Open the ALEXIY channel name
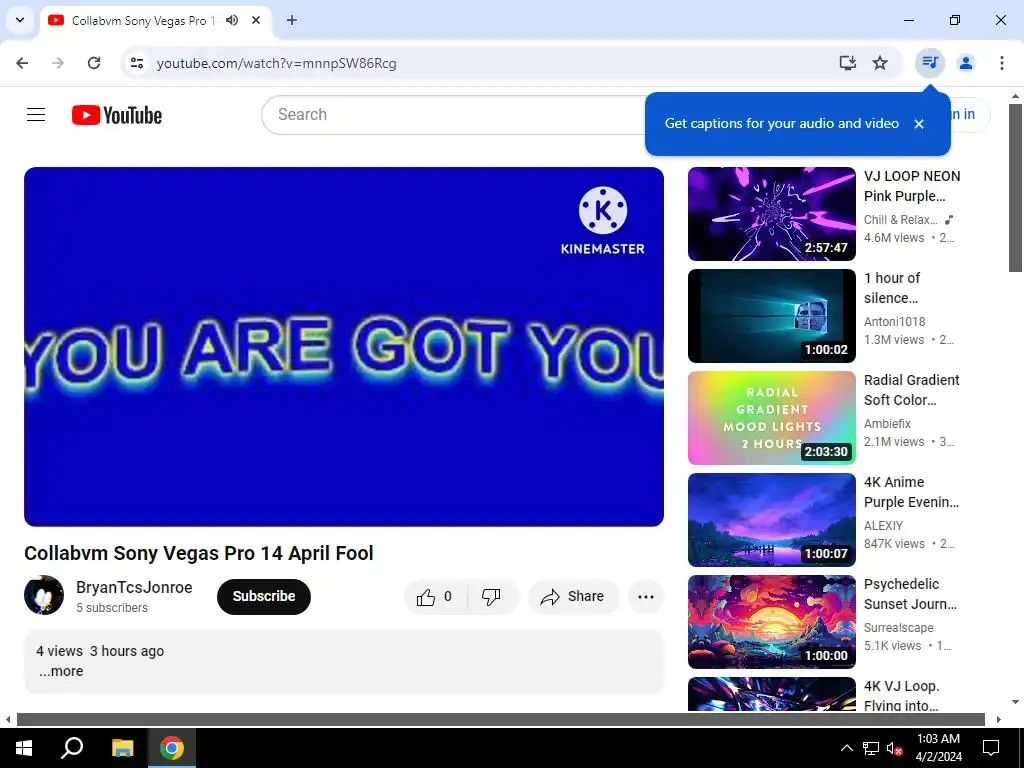Image resolution: width=1024 pixels, height=768 pixels. 884,525
